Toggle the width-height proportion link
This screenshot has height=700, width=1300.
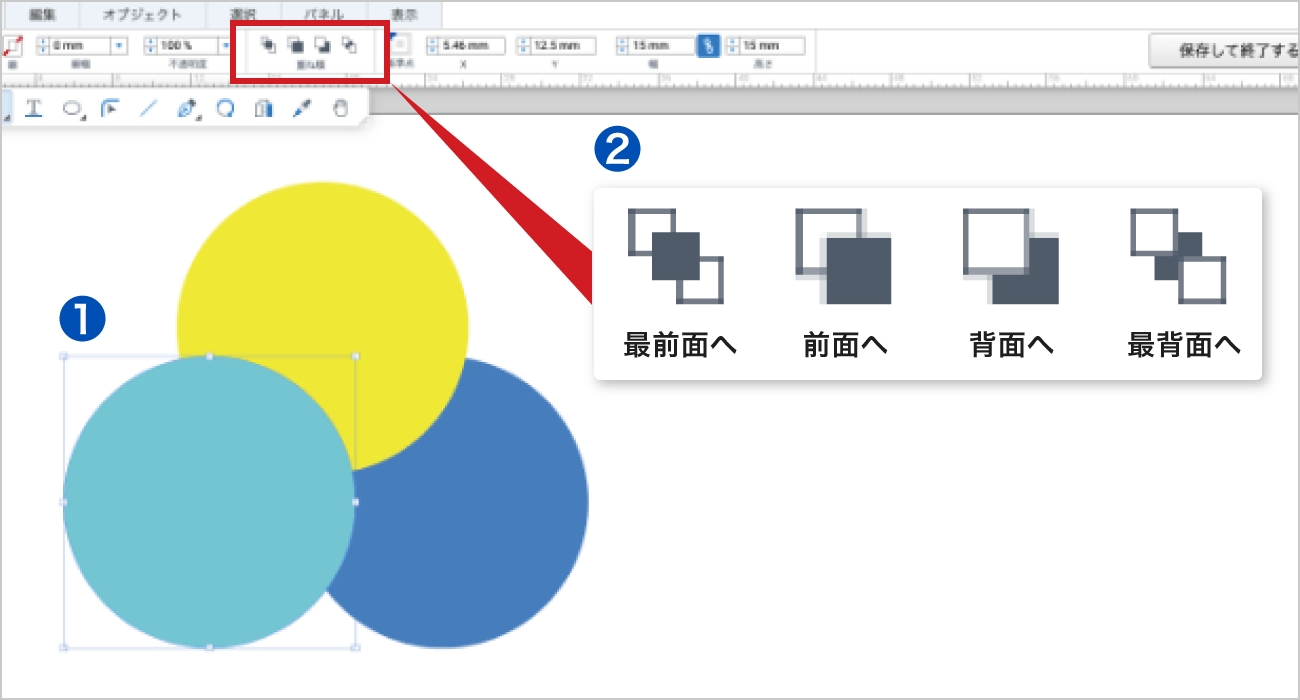click(x=708, y=46)
